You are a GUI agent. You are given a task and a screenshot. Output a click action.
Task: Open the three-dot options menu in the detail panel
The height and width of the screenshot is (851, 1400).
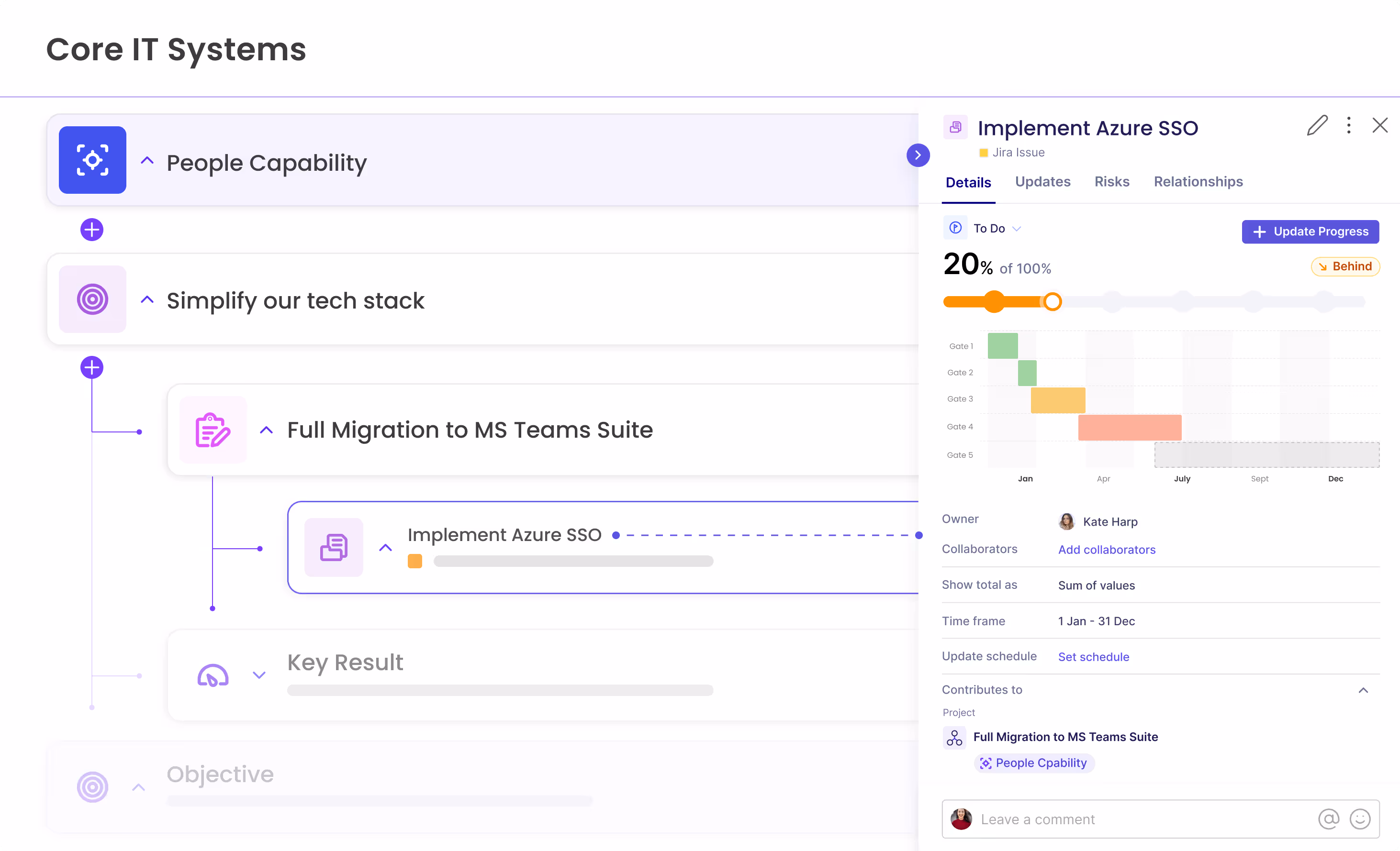point(1348,125)
